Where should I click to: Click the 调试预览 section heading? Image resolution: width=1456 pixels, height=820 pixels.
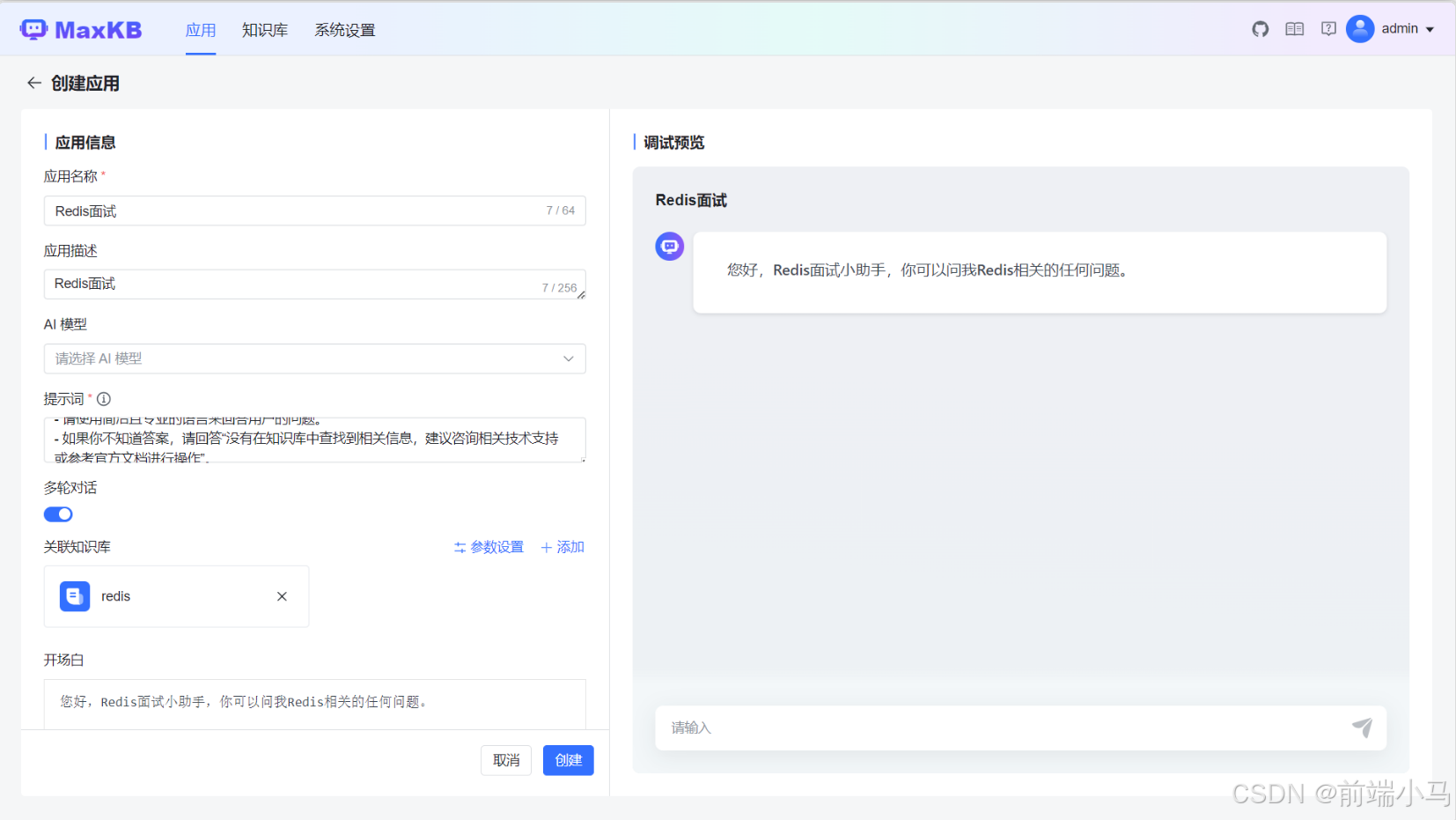click(x=674, y=143)
